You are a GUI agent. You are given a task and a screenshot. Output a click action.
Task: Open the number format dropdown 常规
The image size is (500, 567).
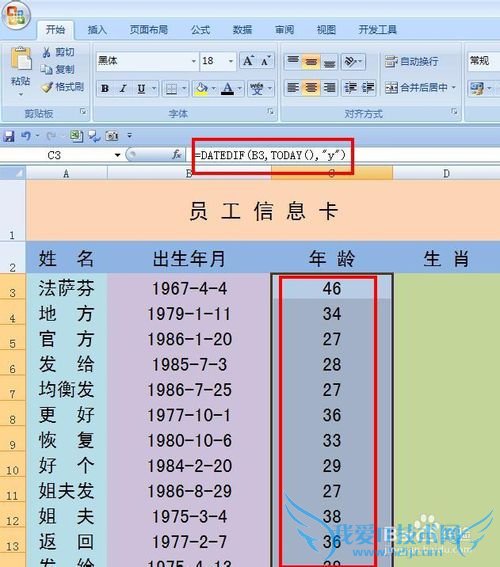(483, 61)
